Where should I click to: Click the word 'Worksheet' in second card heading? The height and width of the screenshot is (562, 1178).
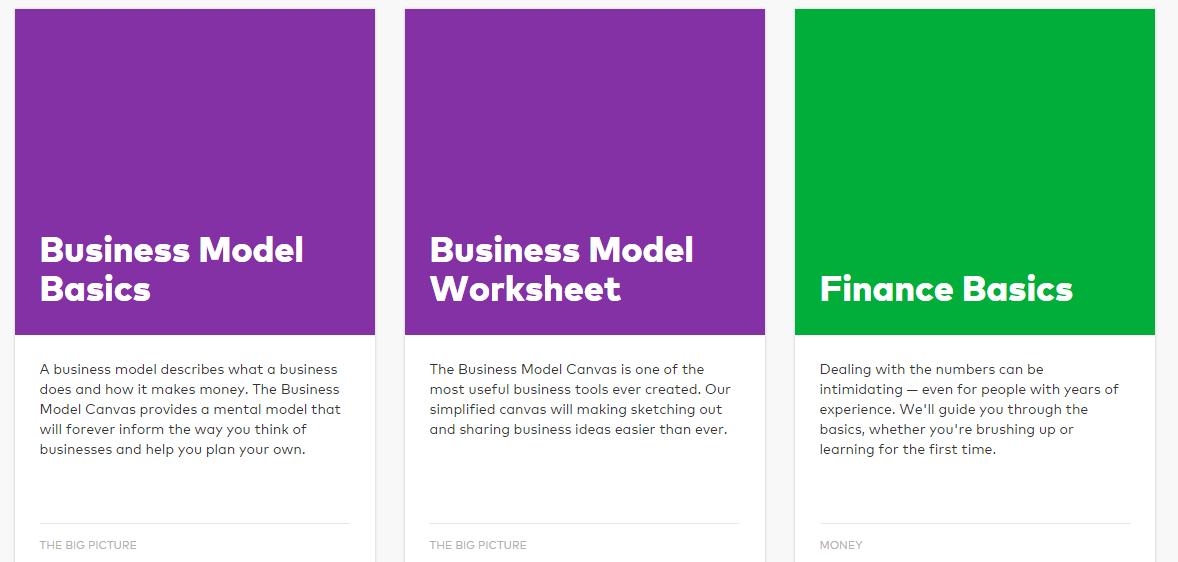(x=525, y=289)
